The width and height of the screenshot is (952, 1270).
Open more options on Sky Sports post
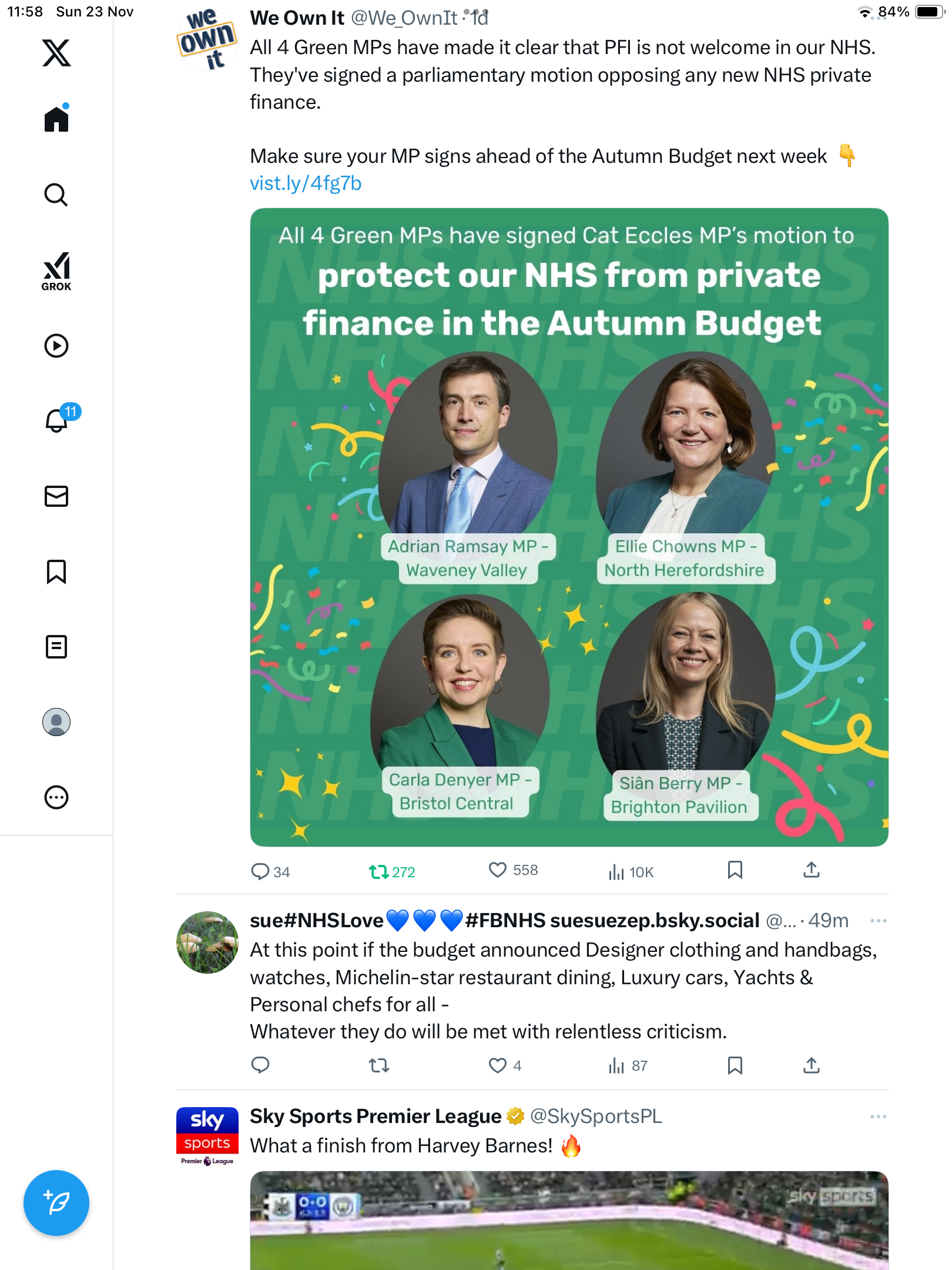click(x=878, y=1117)
